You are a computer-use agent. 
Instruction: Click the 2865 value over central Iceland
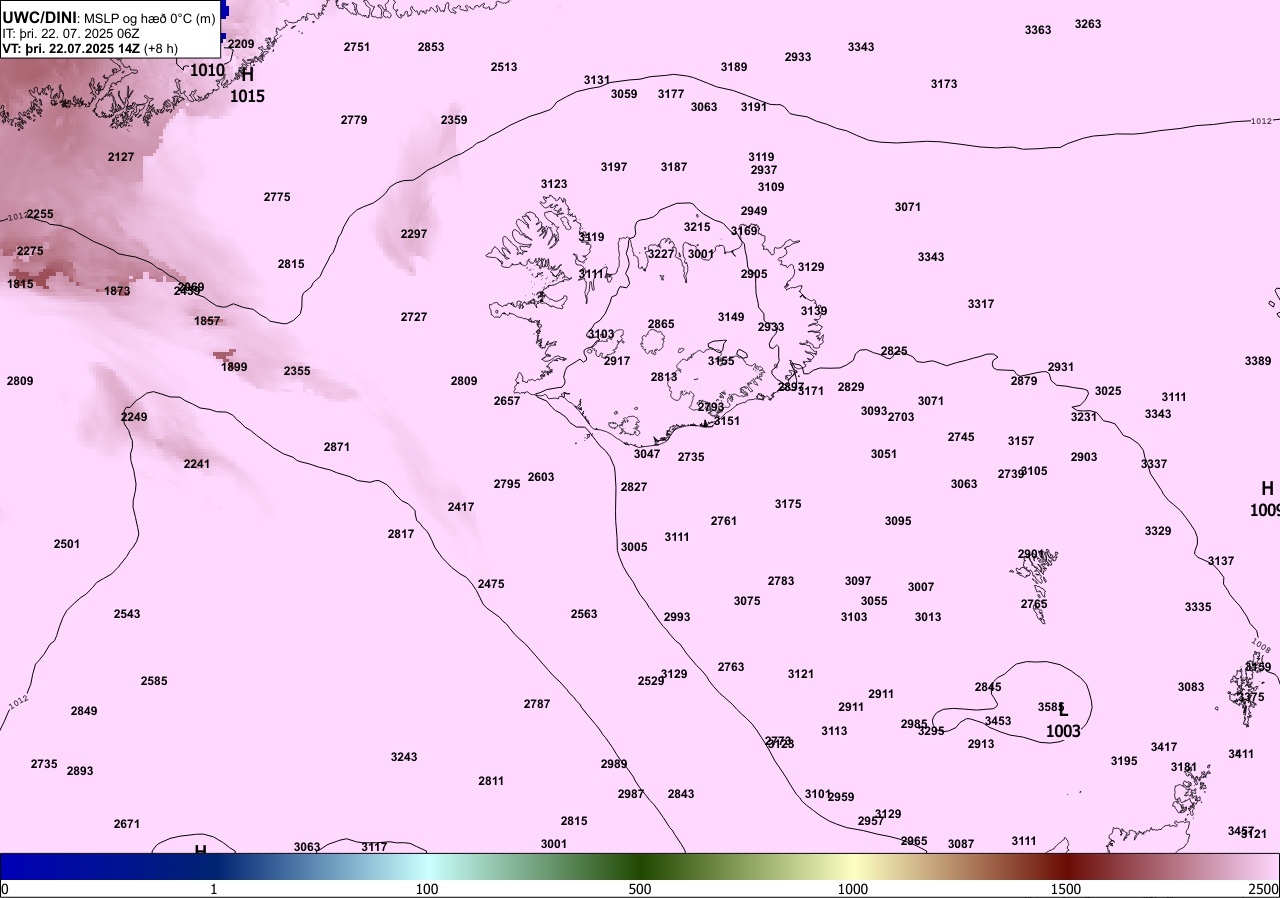coord(661,324)
